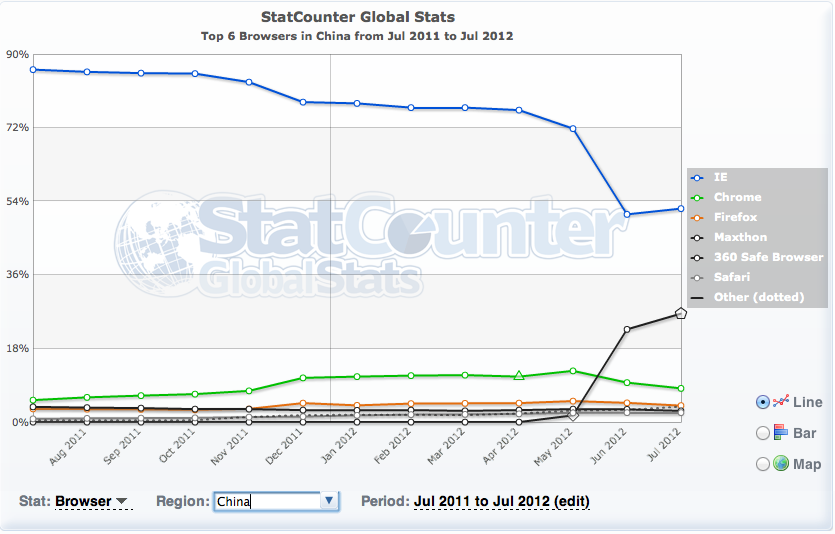
Task: Click the Chrome legend marker icon
Action: tap(699, 198)
